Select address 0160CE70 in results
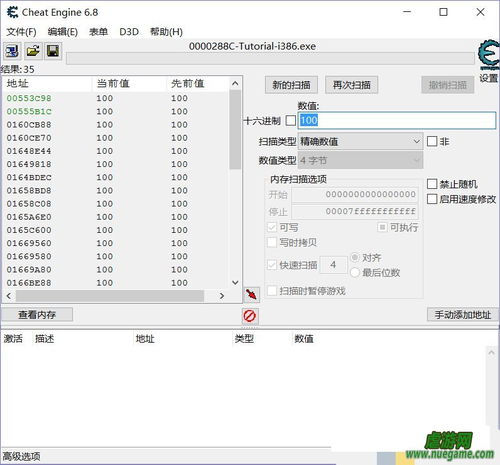Screen dimensions: 500x465 [29, 138]
